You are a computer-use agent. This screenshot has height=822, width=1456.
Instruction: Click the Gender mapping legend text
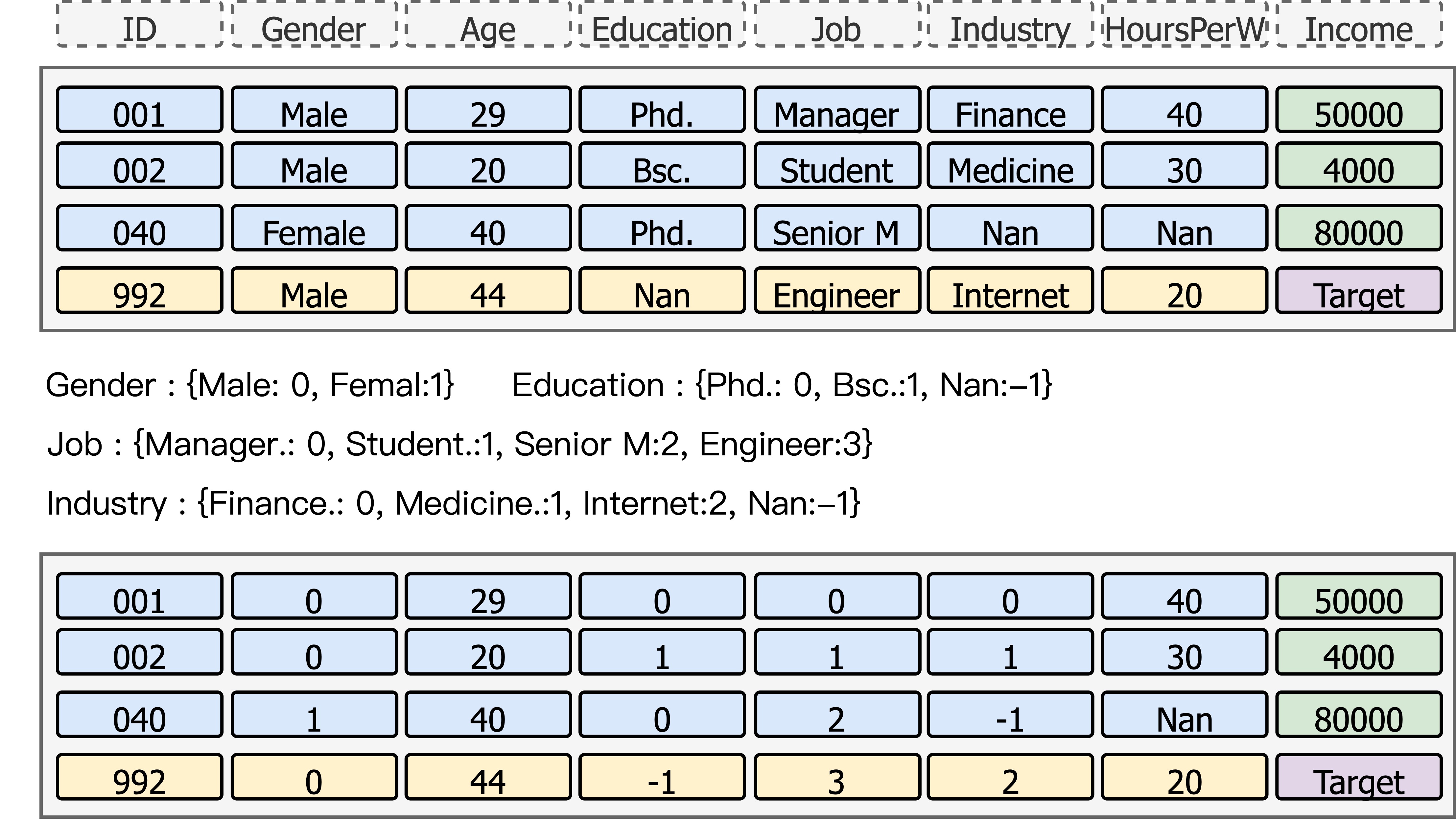pyautogui.click(x=250, y=385)
